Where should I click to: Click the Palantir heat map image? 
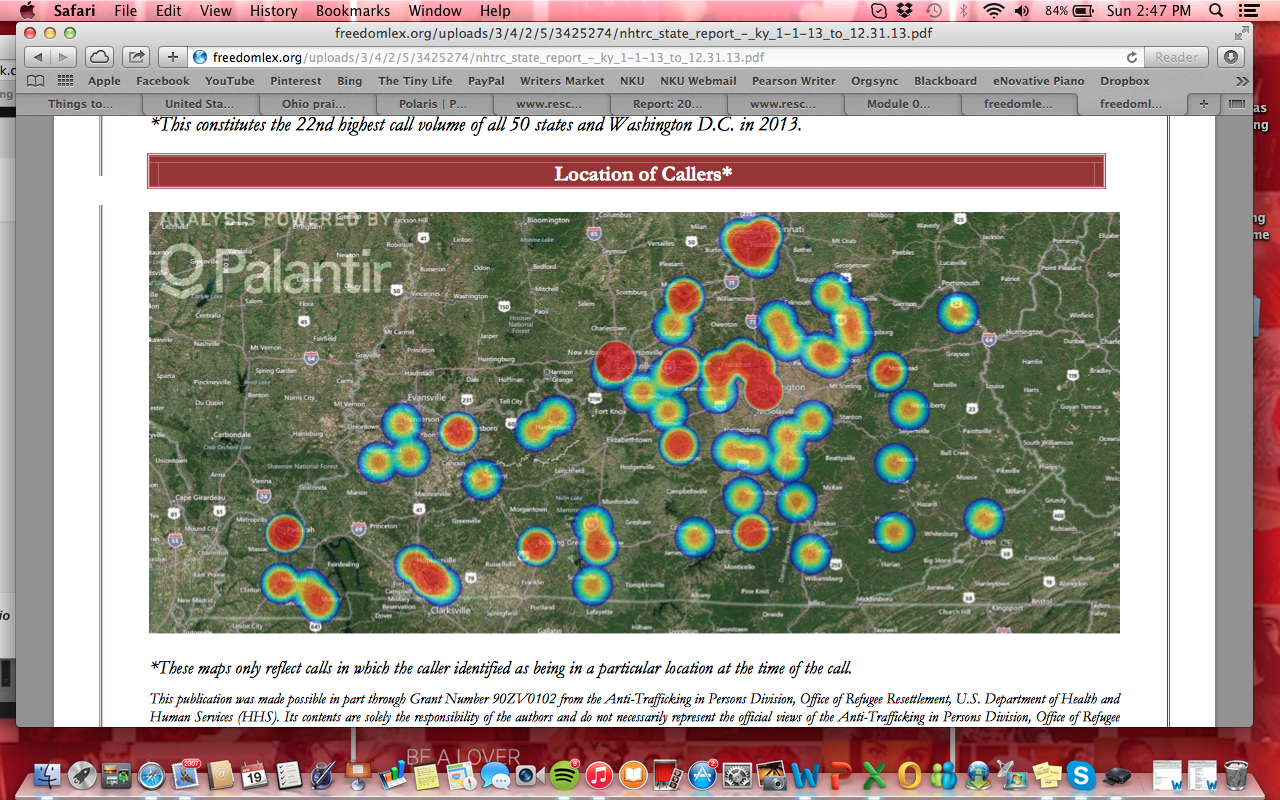pyautogui.click(x=634, y=422)
